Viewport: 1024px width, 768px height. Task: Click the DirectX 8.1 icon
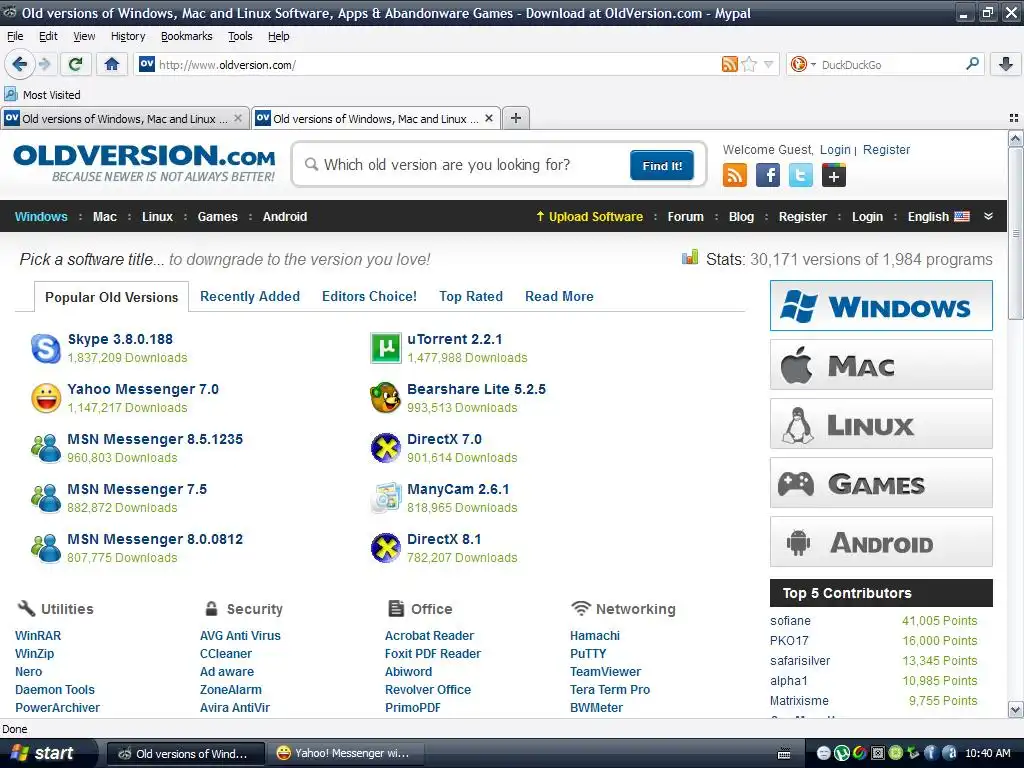click(385, 548)
